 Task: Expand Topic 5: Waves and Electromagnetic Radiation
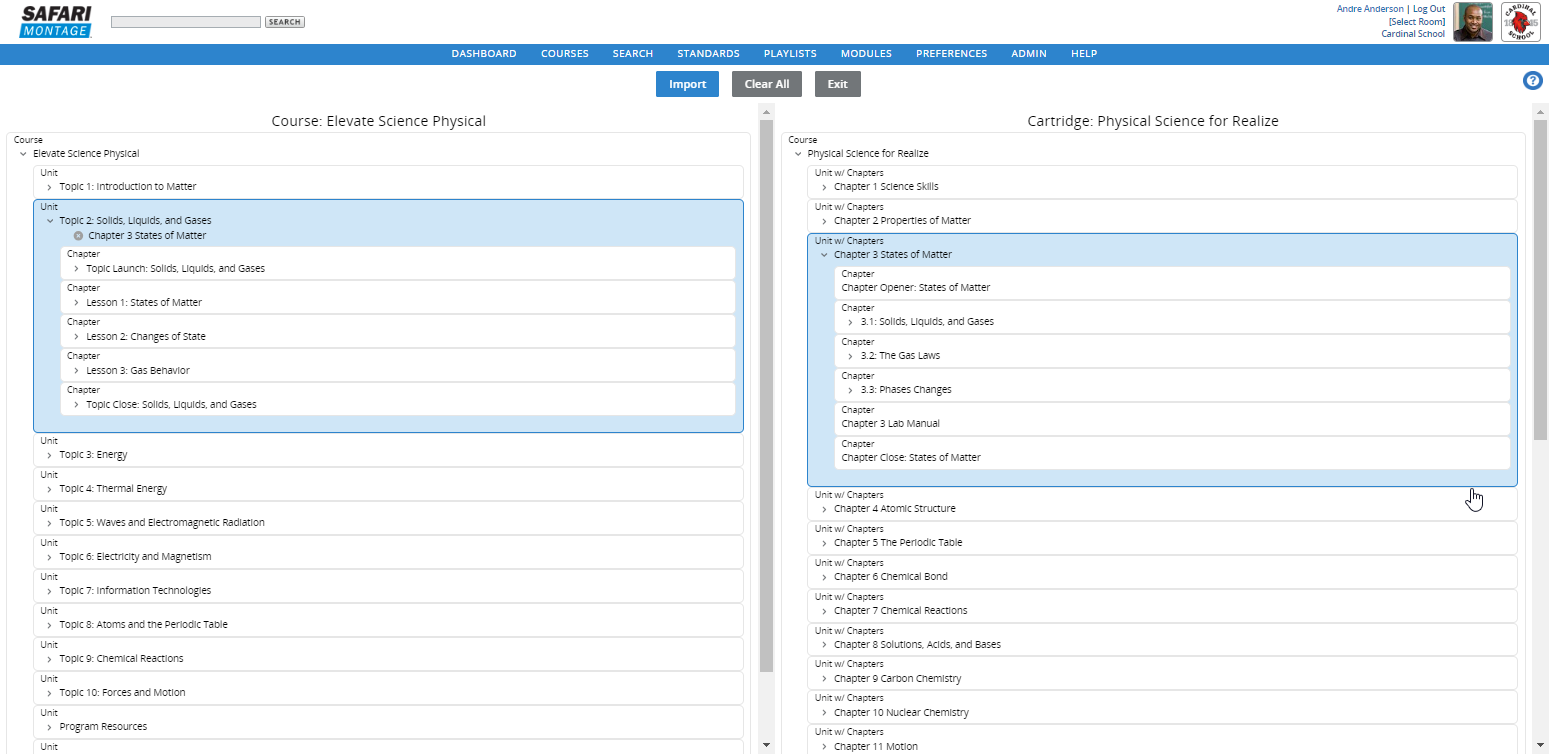tap(49, 523)
